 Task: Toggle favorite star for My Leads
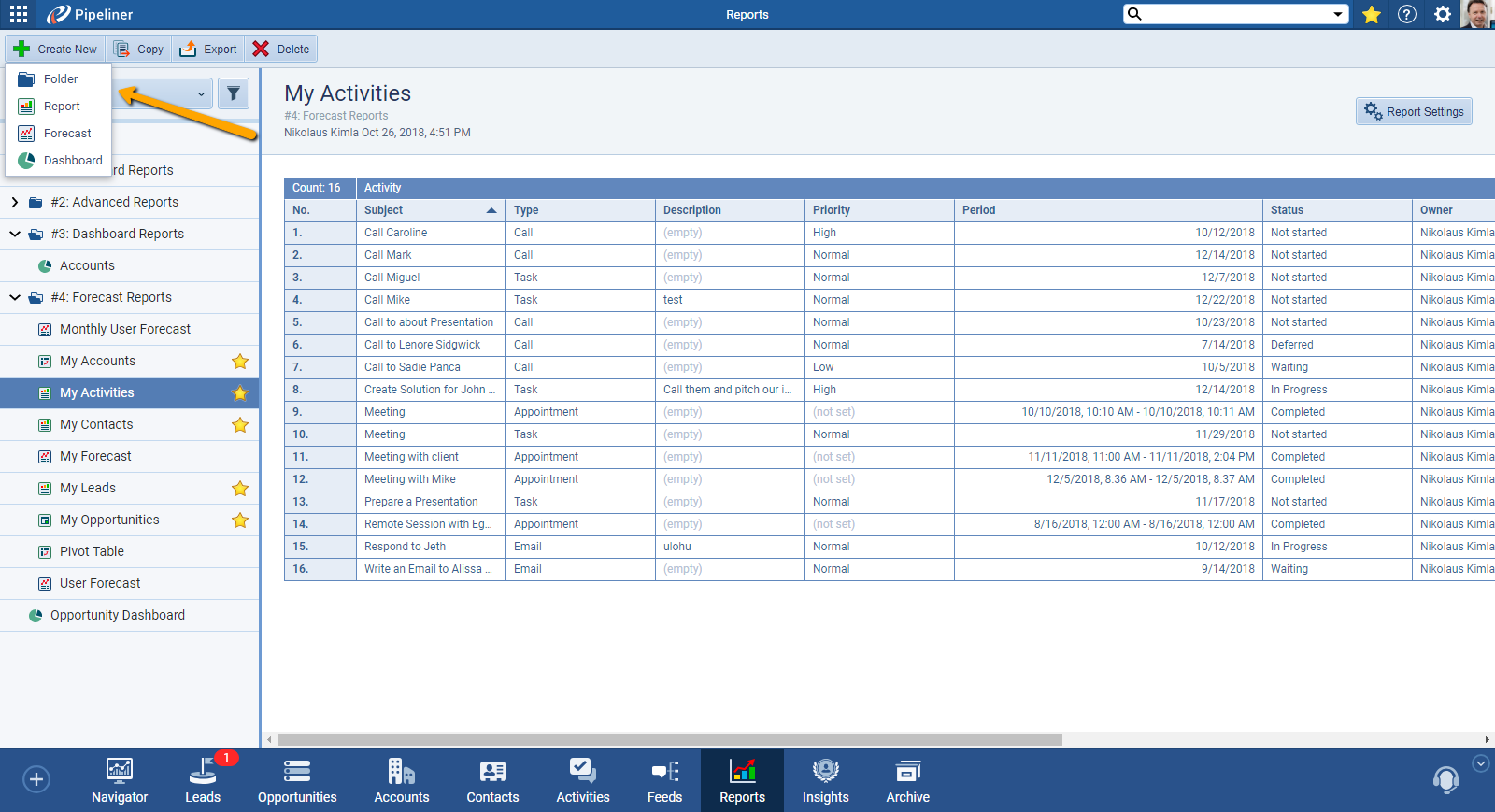(x=240, y=489)
